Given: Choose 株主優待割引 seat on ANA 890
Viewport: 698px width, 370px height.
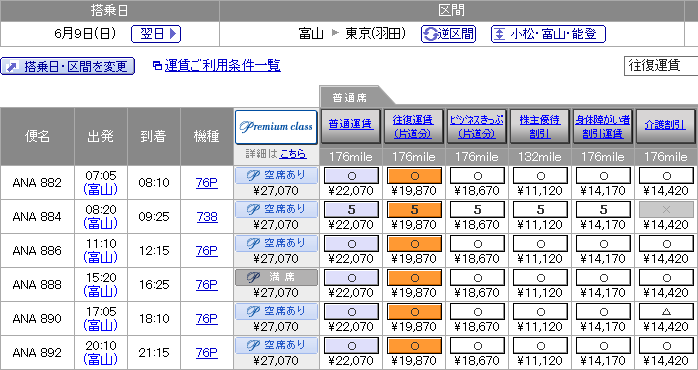Looking at the screenshot, I should [540, 312].
